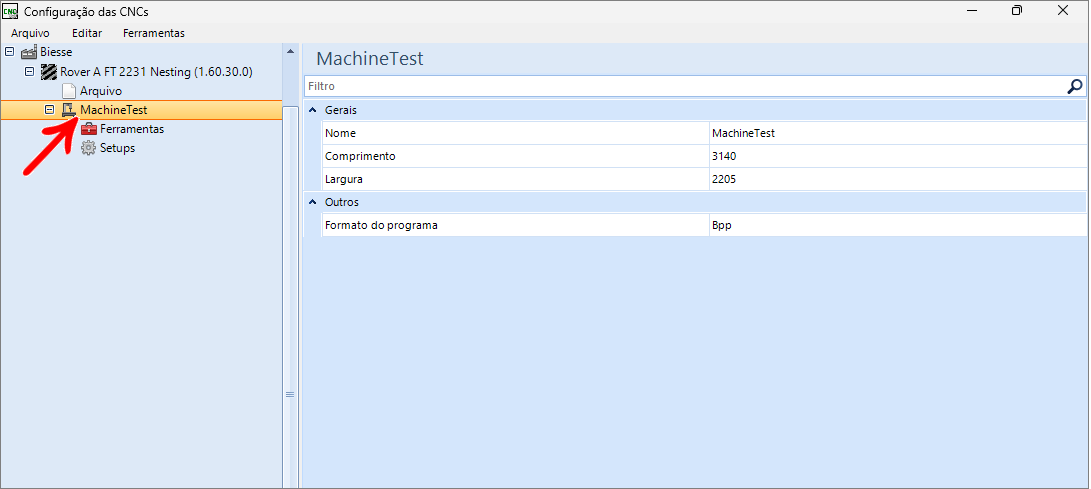This screenshot has height=489, width=1091.
Task: Collapse the Outros section
Action: (313, 202)
